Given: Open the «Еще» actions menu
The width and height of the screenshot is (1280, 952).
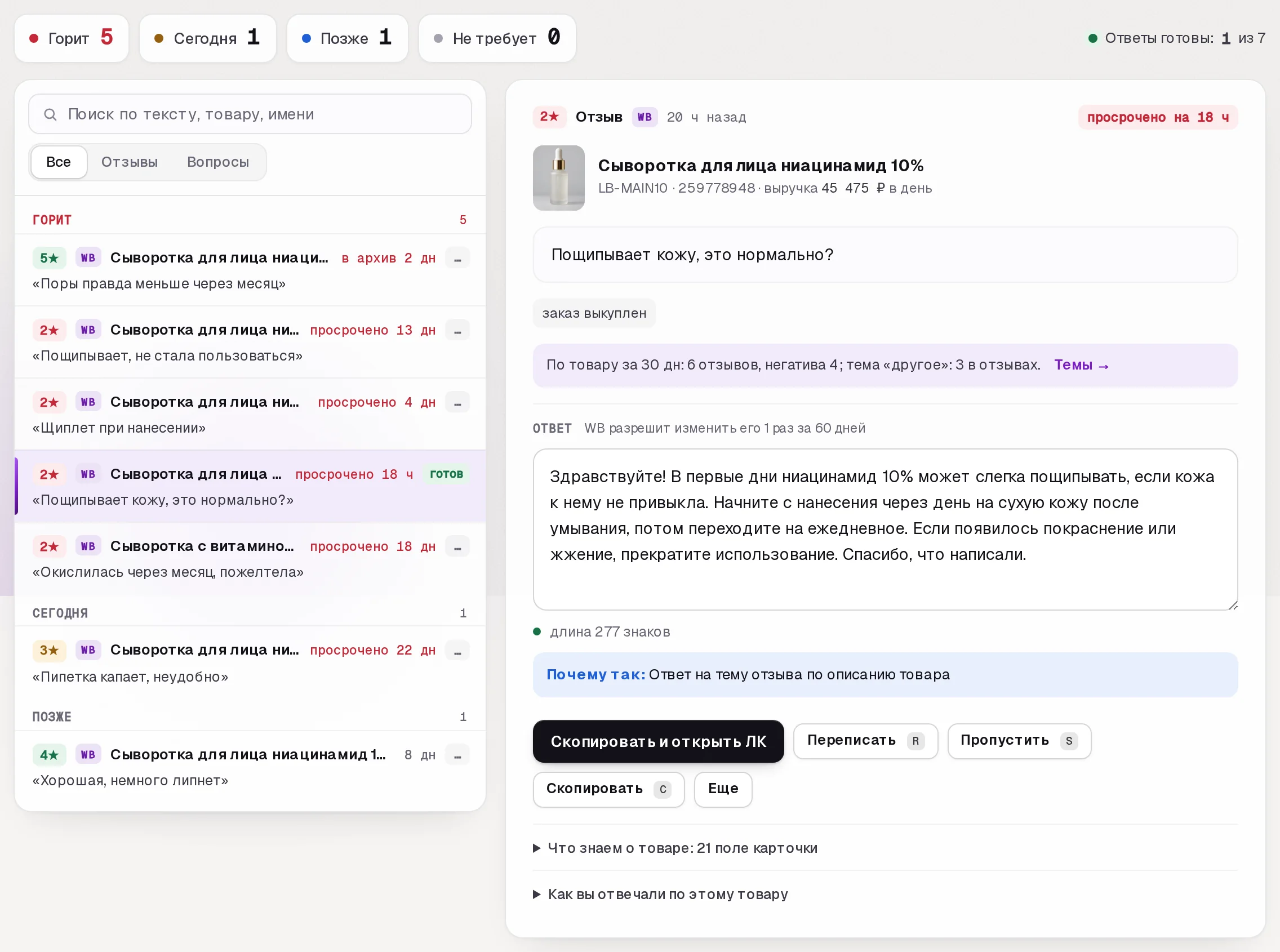Looking at the screenshot, I should click(x=723, y=790).
